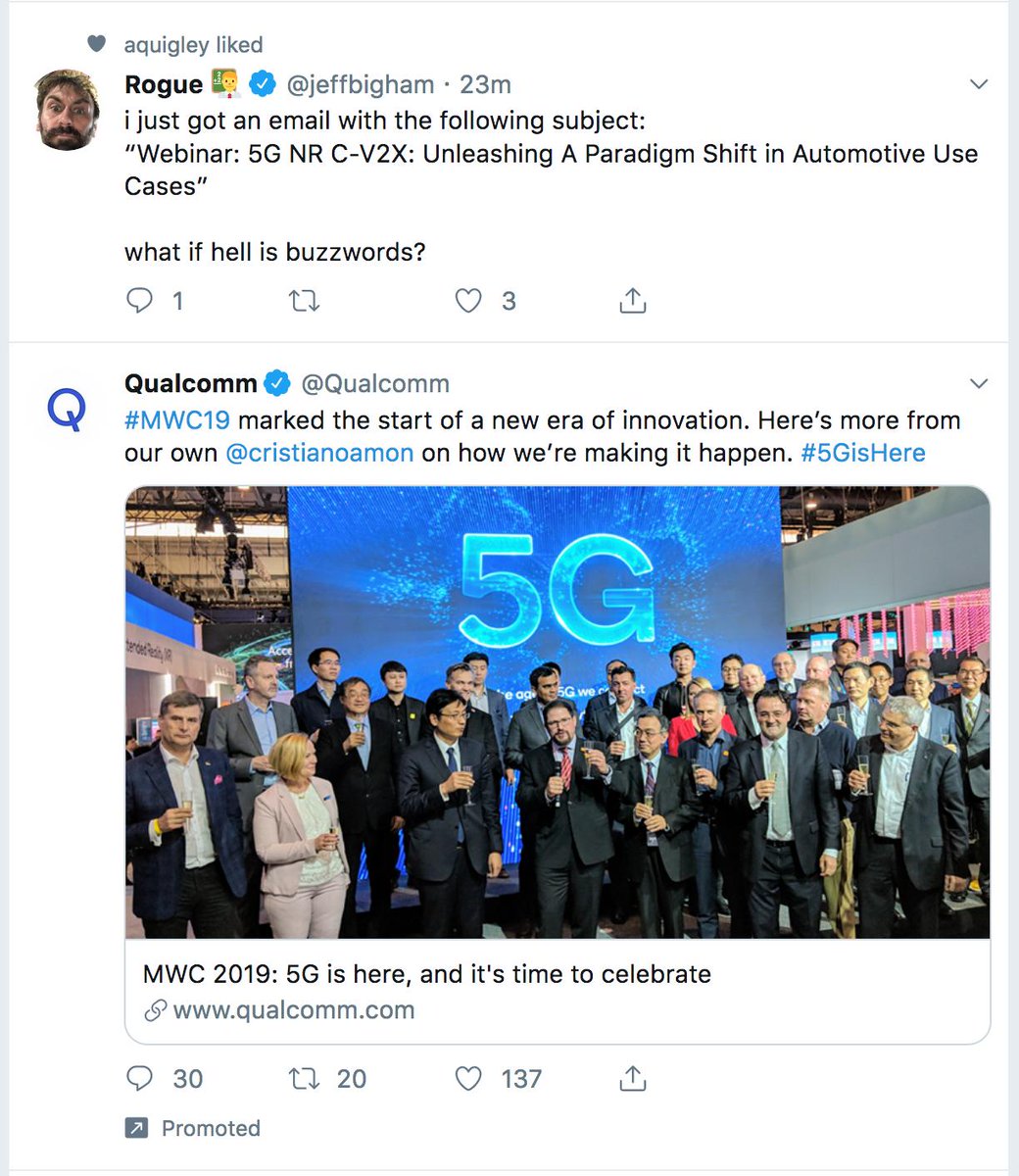The image size is (1019, 1176).
Task: Reply to the Rogue buzzwords tweet
Action: click(x=140, y=301)
